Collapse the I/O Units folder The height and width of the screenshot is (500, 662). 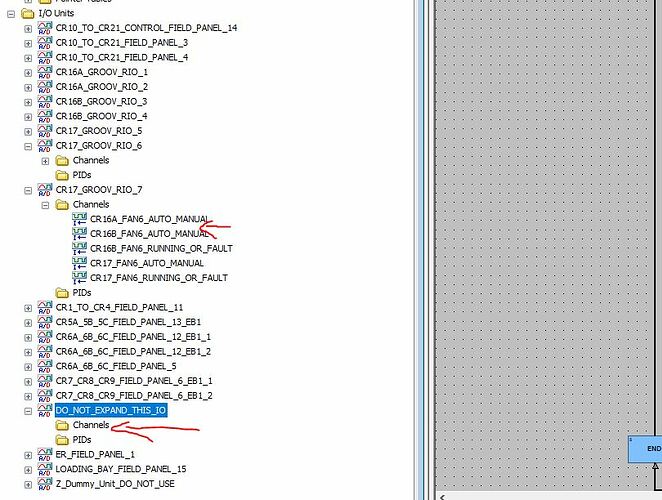point(11,14)
